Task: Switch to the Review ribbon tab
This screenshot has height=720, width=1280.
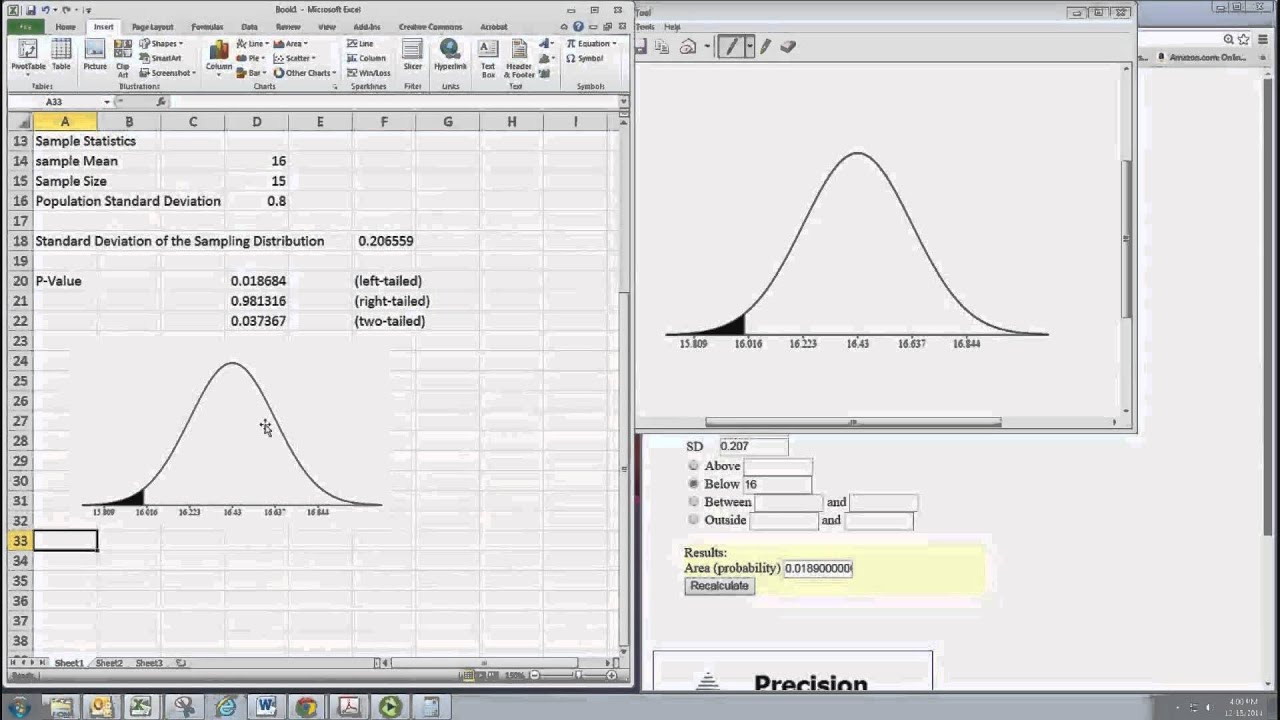Action: click(x=288, y=27)
